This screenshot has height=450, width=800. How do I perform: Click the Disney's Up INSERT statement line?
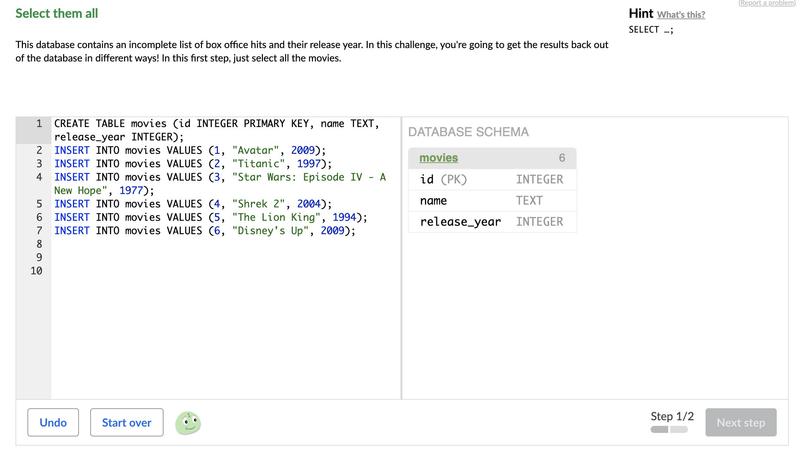(x=205, y=231)
